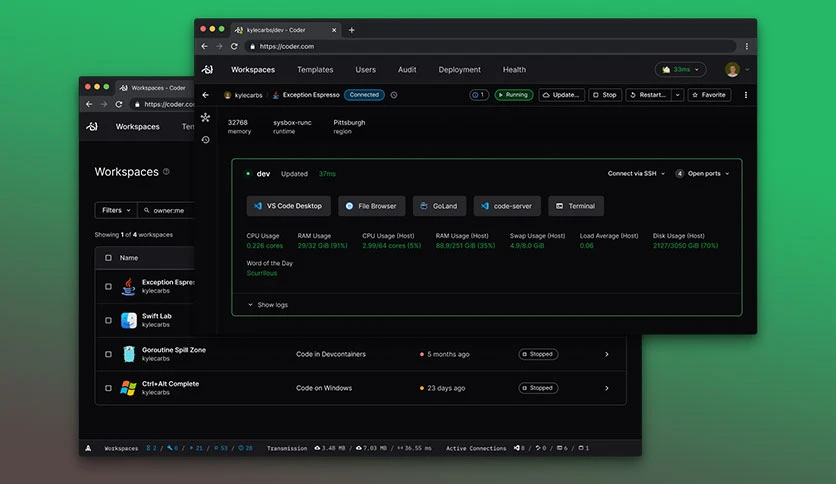Go back in the back browser window

(90, 104)
